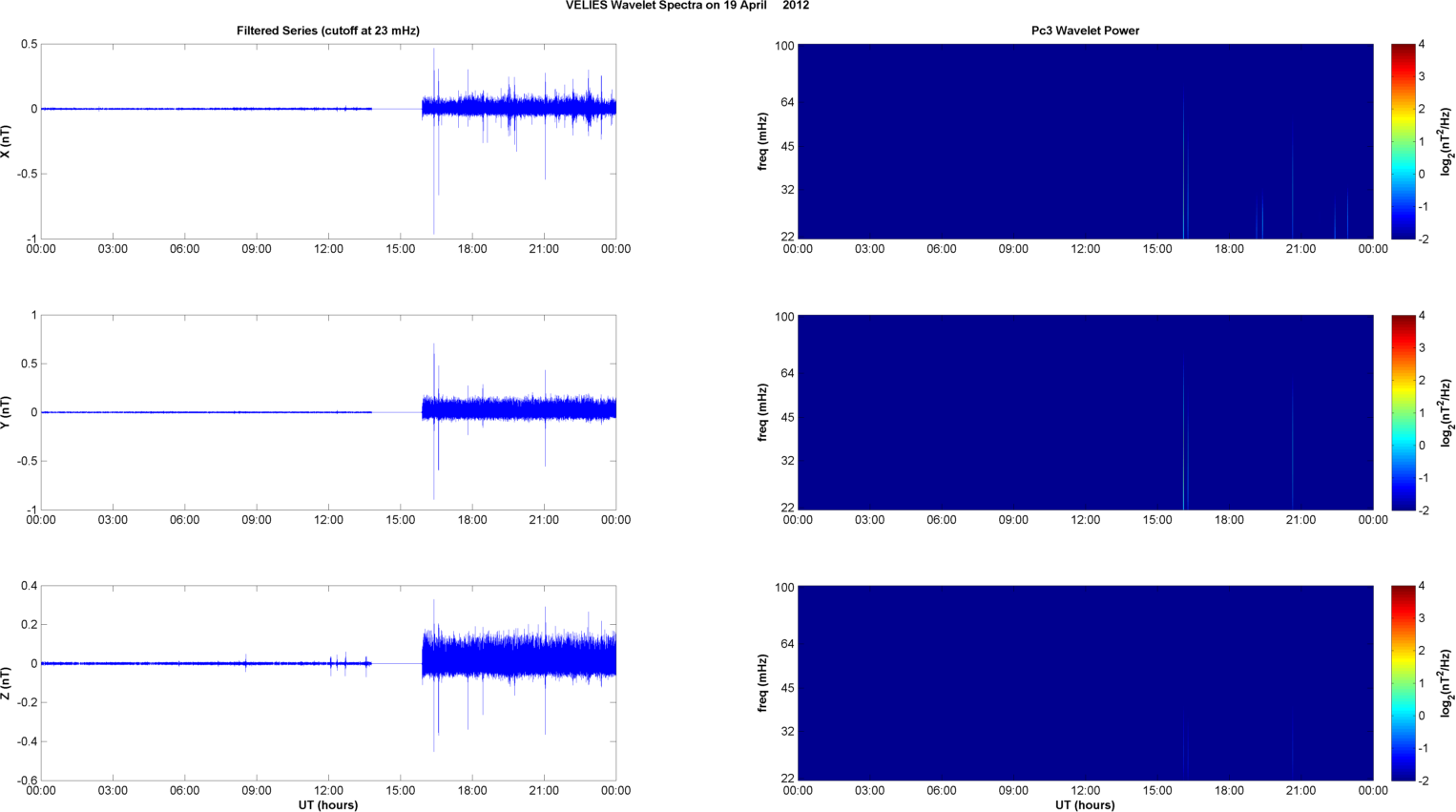Screen dimensions: 1456x812
Task: Click 'freq (mHz)' label of the bottom wavelet plot
Action: [763, 683]
